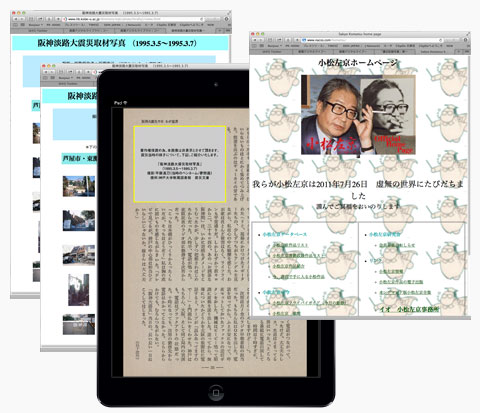480x413 pixels.
Task: Click the downloads icon at right of Komatsu window toolbar
Action: coord(466,40)
